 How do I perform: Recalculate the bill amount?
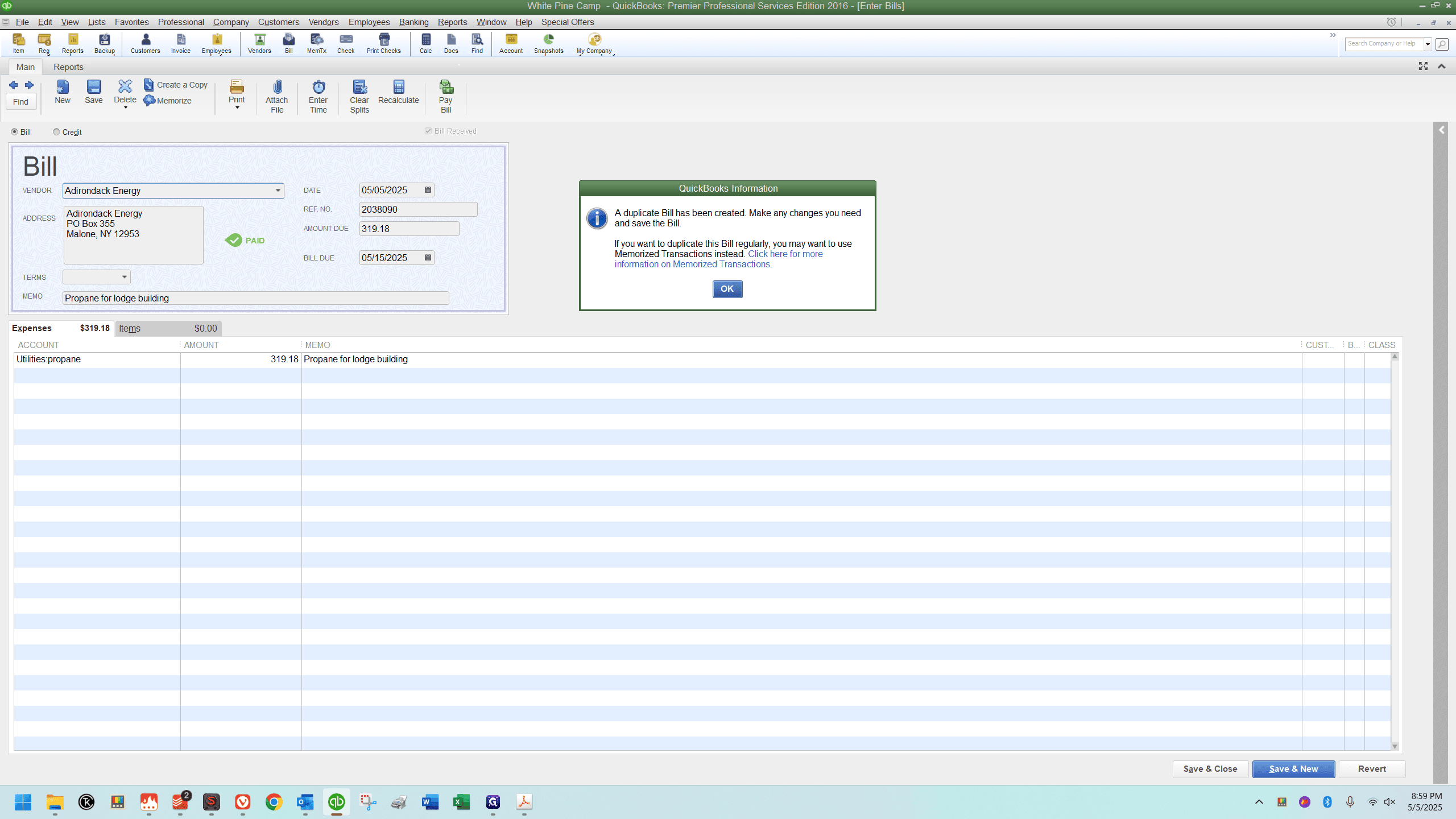click(399, 92)
